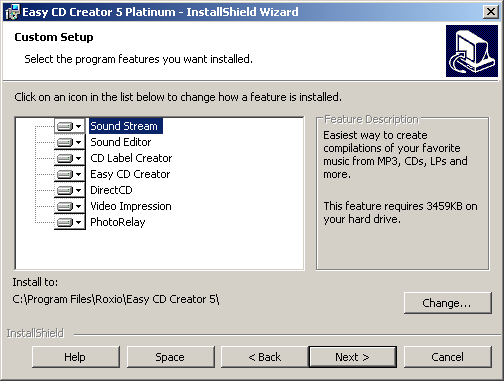The width and height of the screenshot is (504, 381).
Task: Click the PhotoRelay drive icon
Action: point(65,222)
